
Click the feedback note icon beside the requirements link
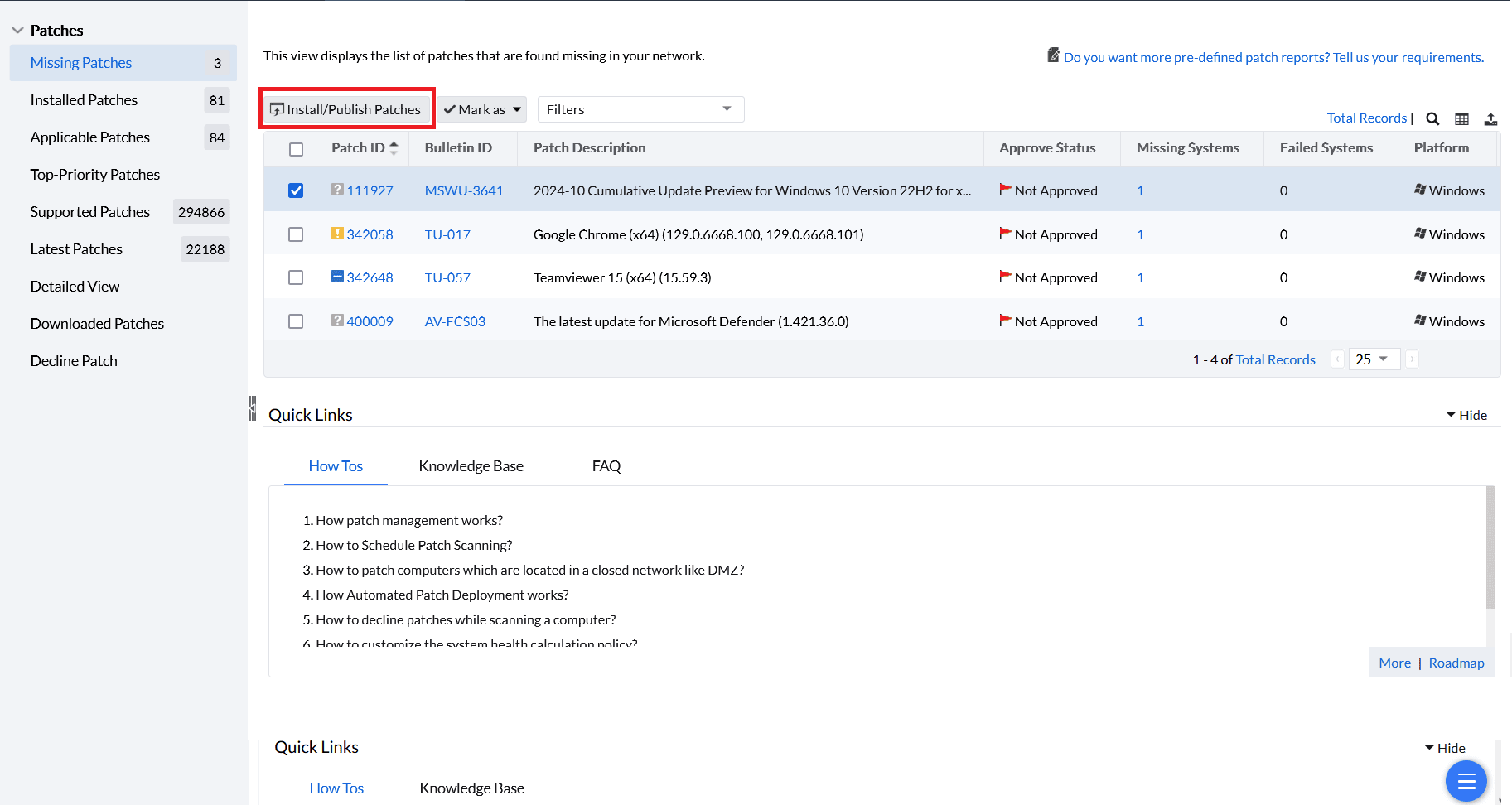coord(1053,55)
